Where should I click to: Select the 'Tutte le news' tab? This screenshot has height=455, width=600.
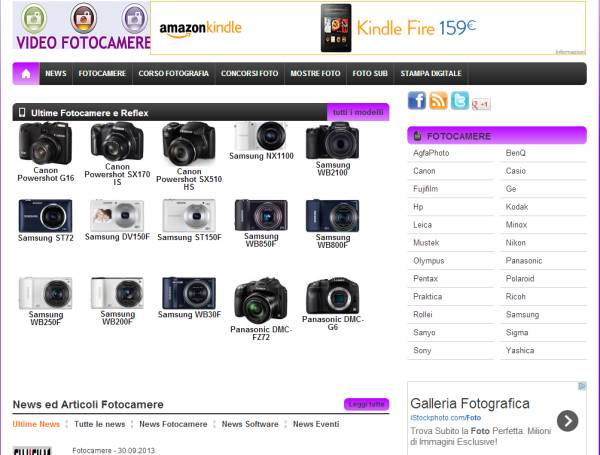click(99, 424)
